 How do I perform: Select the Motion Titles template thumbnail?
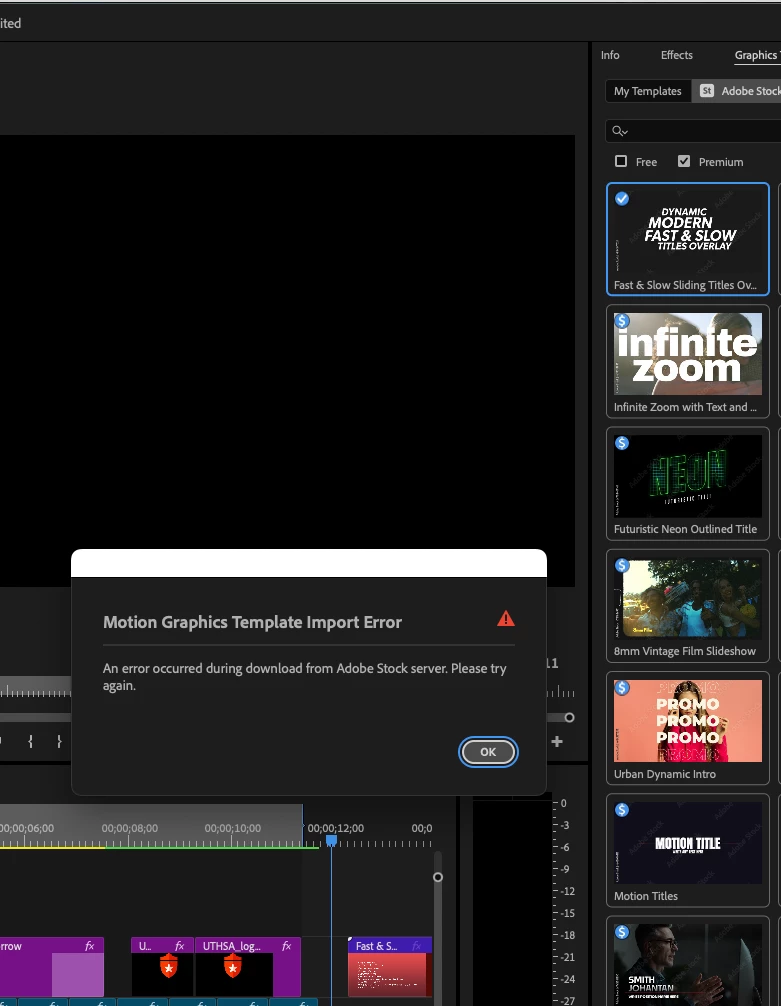tap(688, 843)
